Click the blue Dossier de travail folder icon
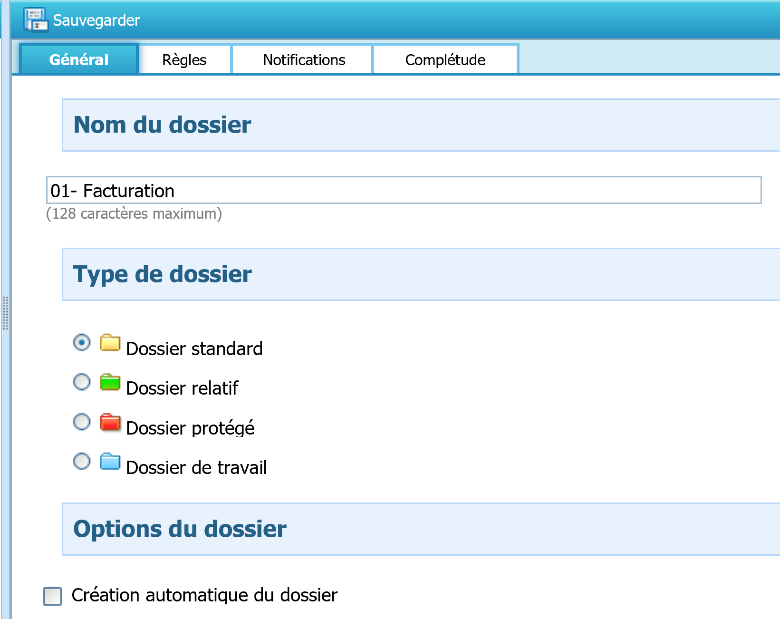 (110, 462)
